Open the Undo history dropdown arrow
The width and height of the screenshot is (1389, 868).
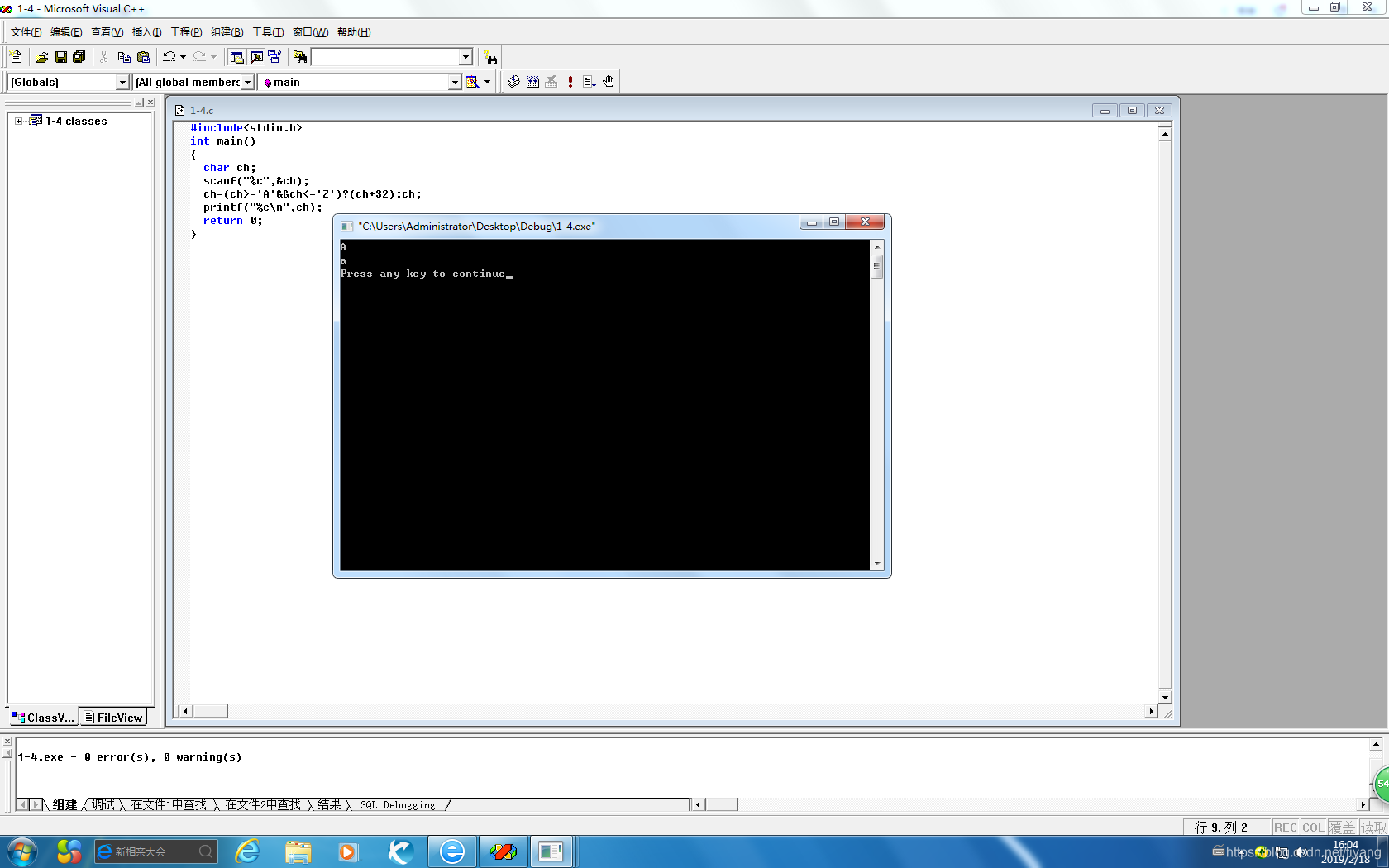(x=183, y=57)
